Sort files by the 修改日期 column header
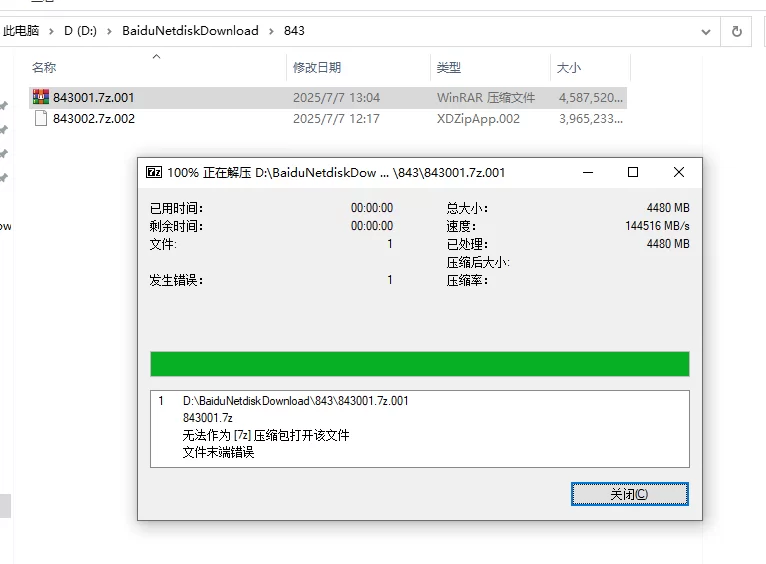The height and width of the screenshot is (564, 766). click(317, 67)
